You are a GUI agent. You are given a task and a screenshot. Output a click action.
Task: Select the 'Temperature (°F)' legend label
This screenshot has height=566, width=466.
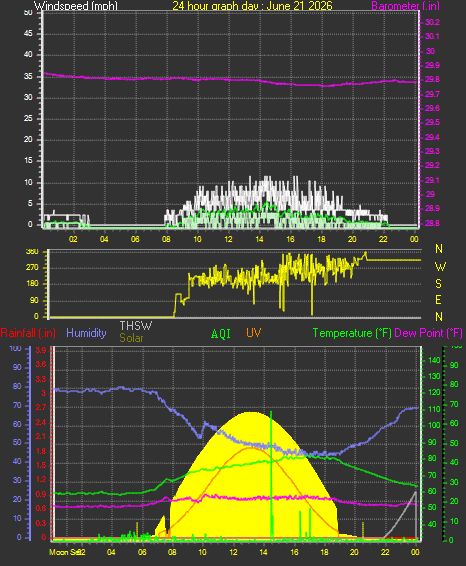pos(352,333)
